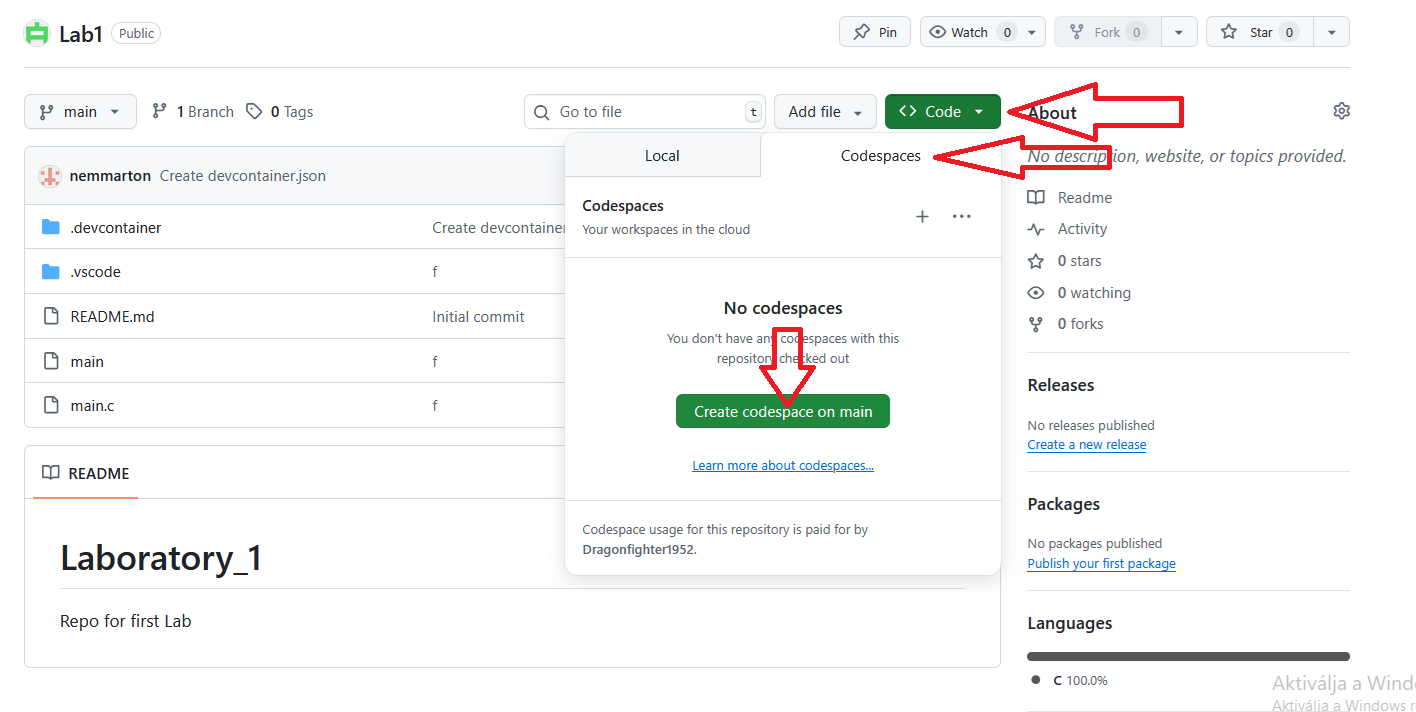Click the About settings gear icon
This screenshot has height=712, width=1416.
pyautogui.click(x=1341, y=111)
